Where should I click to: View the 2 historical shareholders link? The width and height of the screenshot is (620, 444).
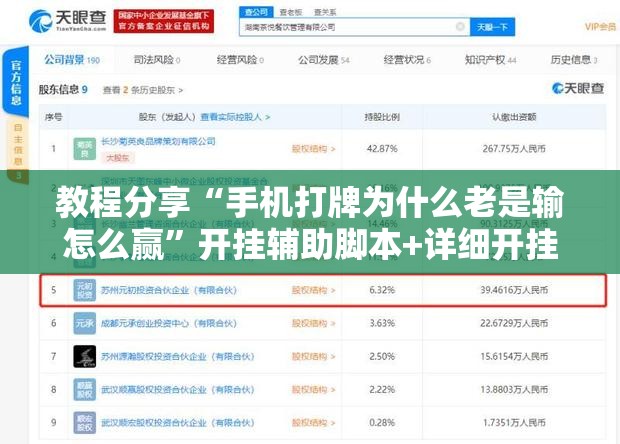[x=143, y=90]
